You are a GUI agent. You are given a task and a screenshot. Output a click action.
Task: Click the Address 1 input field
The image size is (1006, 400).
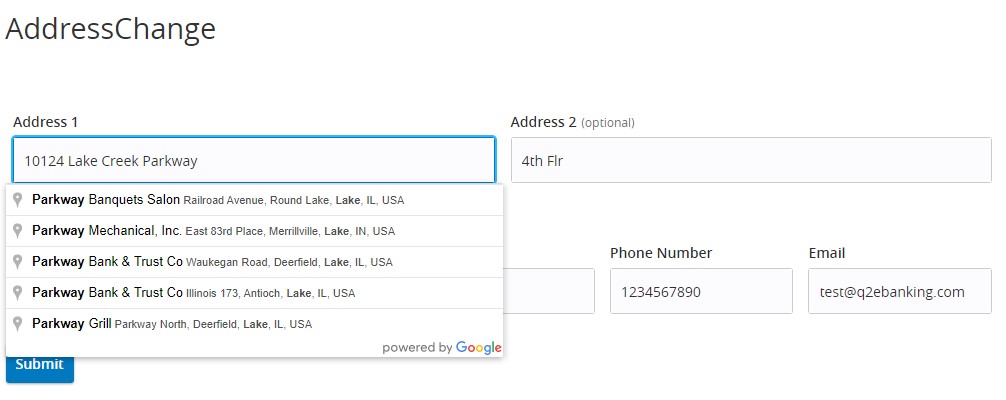[x=254, y=160]
